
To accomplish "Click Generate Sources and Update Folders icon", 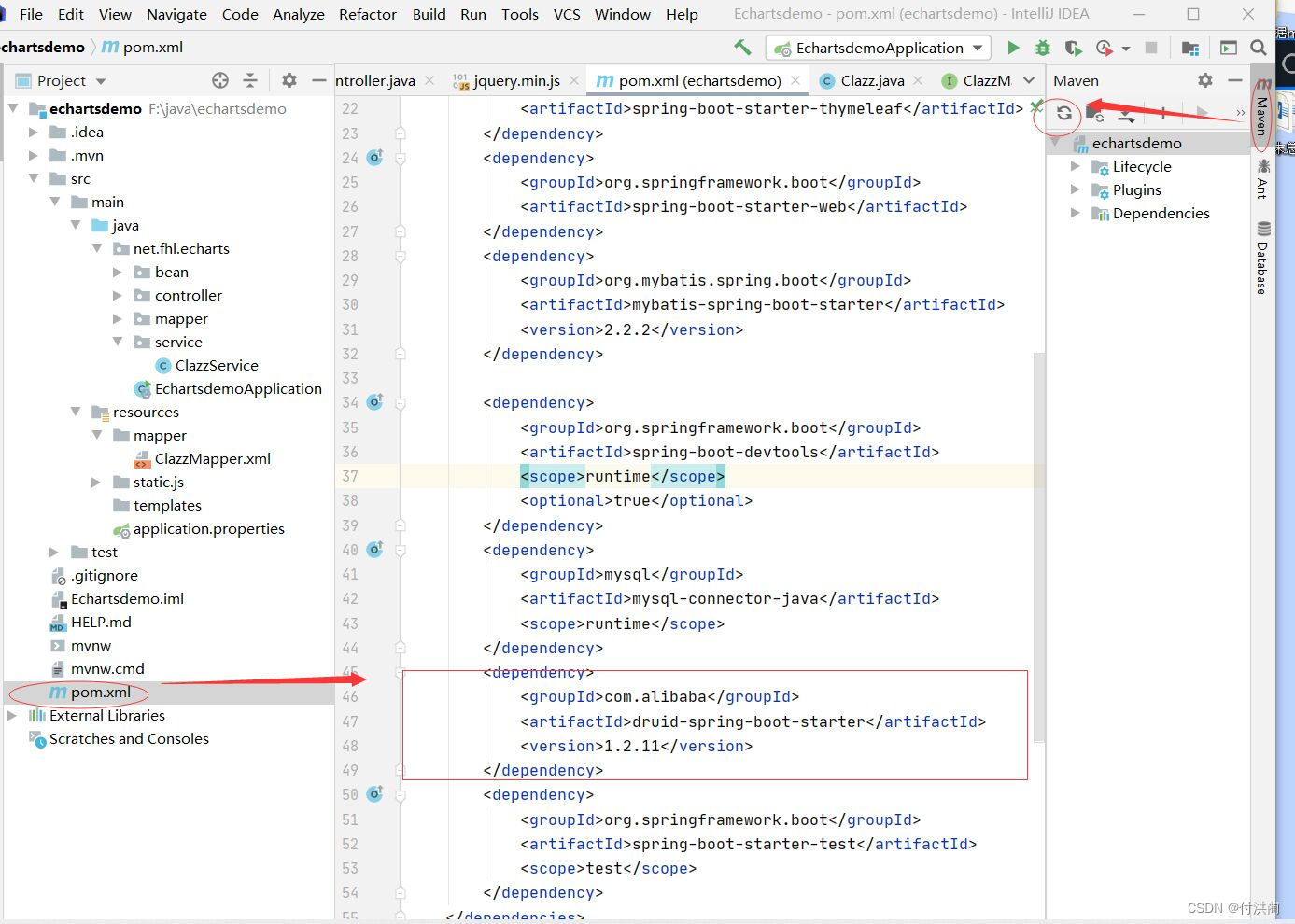I will (1094, 114).
